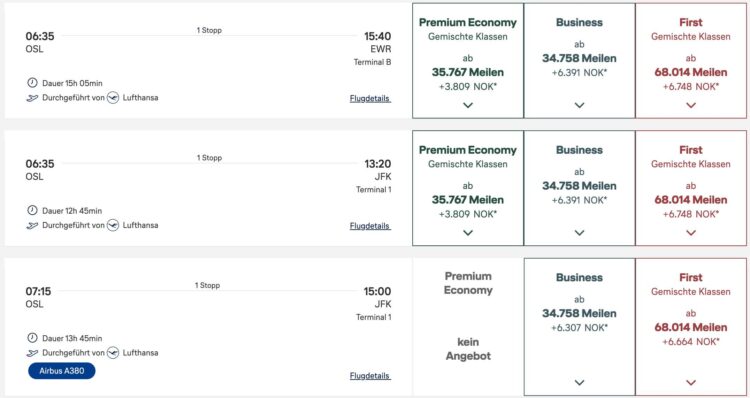Click clock icon beside Dauer 15h 05min

pyautogui.click(x=32, y=83)
